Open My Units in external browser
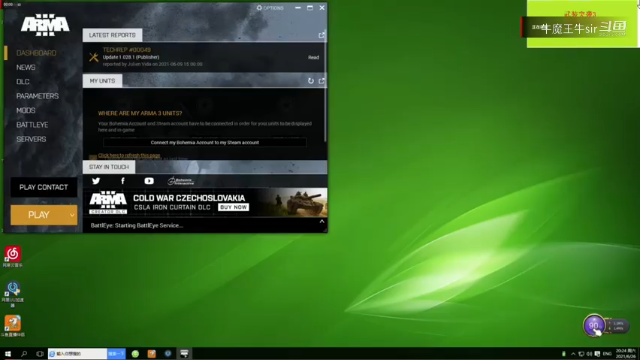 (322, 81)
